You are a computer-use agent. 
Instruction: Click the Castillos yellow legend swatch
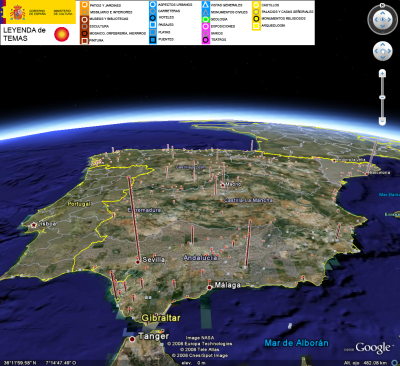coord(256,5)
